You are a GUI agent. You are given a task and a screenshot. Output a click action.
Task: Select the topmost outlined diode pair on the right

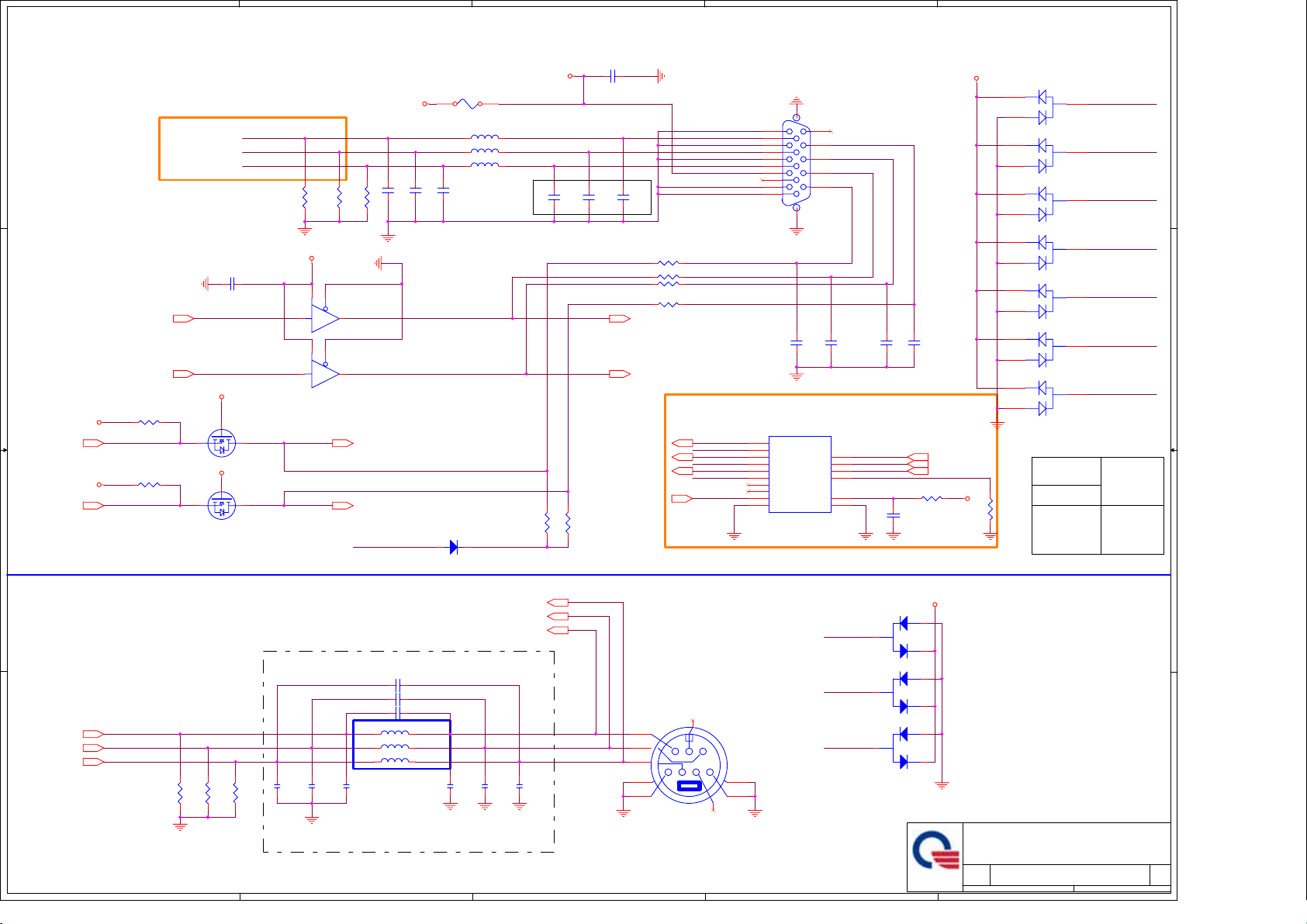tap(1044, 107)
